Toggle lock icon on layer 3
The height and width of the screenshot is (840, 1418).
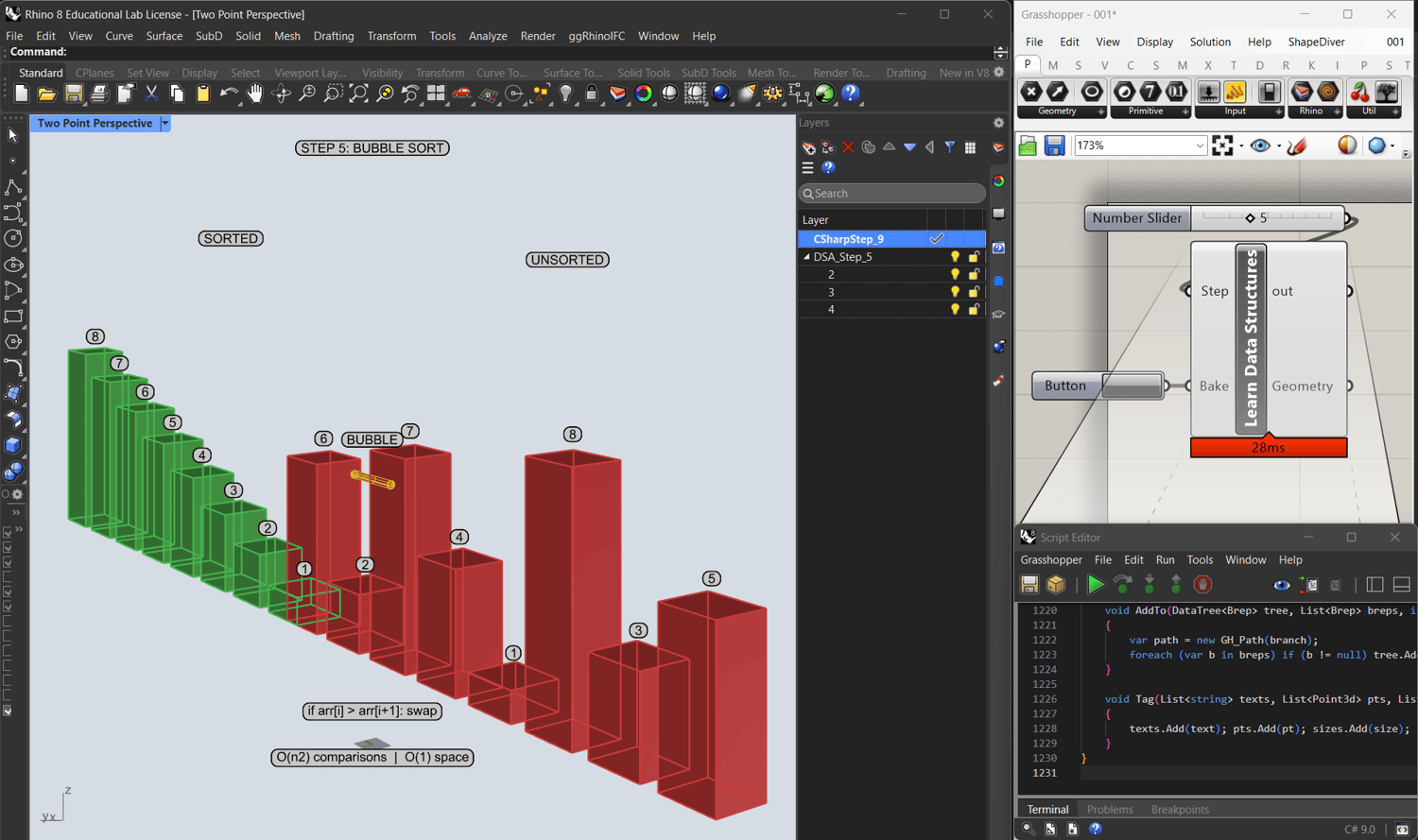pos(974,292)
